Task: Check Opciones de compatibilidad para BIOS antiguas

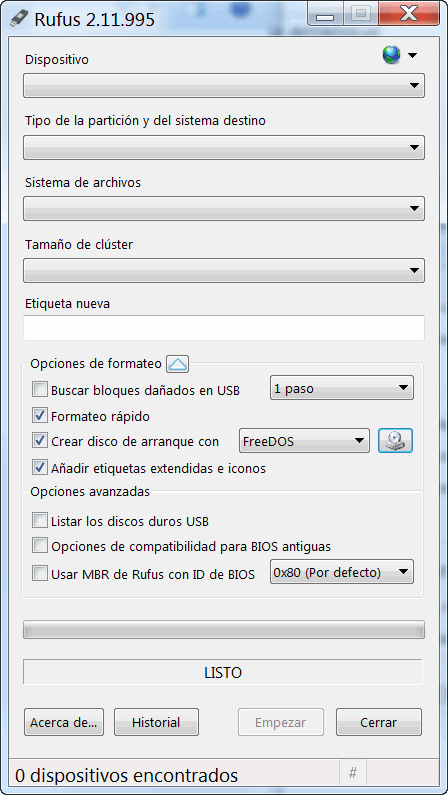Action: tap(39, 547)
